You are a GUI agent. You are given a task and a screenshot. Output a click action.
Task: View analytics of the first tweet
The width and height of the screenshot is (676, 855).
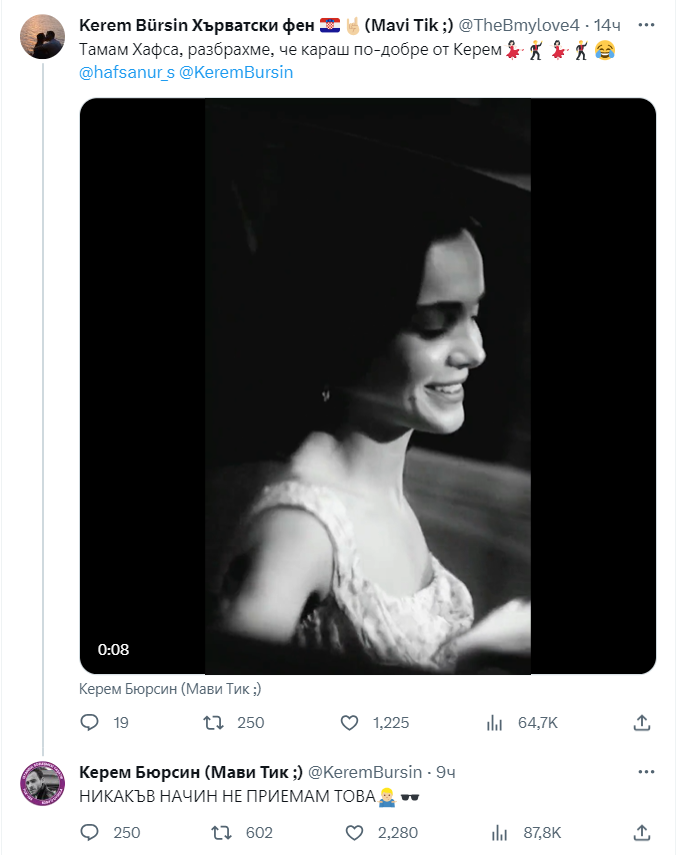pos(493,722)
